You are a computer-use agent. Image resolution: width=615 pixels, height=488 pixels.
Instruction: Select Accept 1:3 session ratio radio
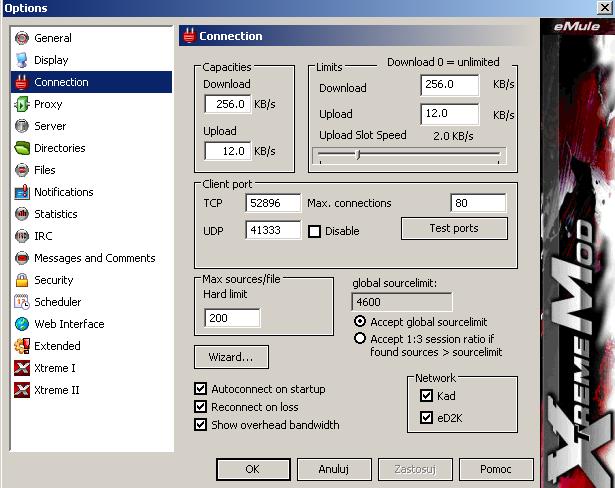[360, 338]
